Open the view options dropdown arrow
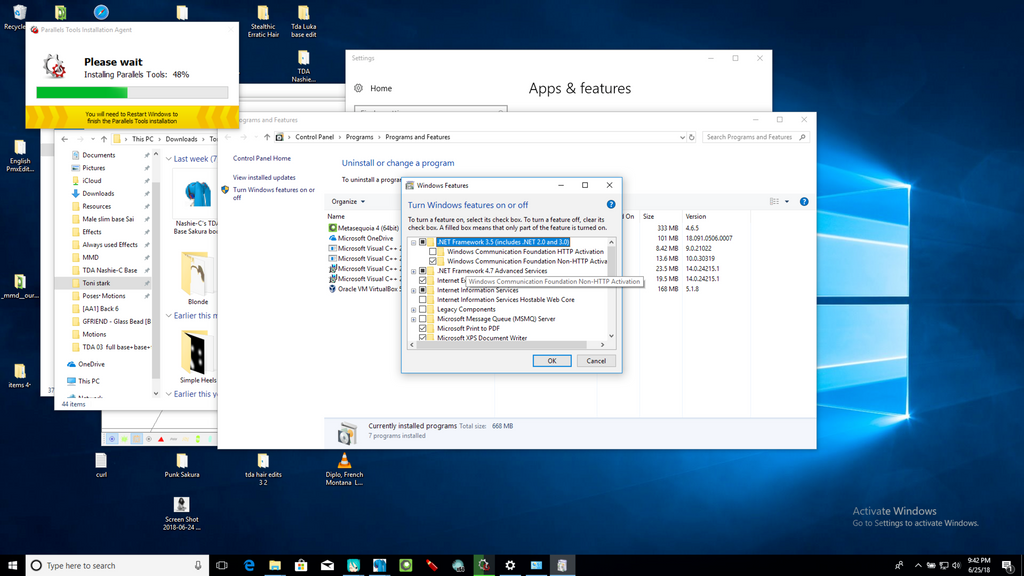Image resolution: width=1024 pixels, height=576 pixels. (787, 202)
